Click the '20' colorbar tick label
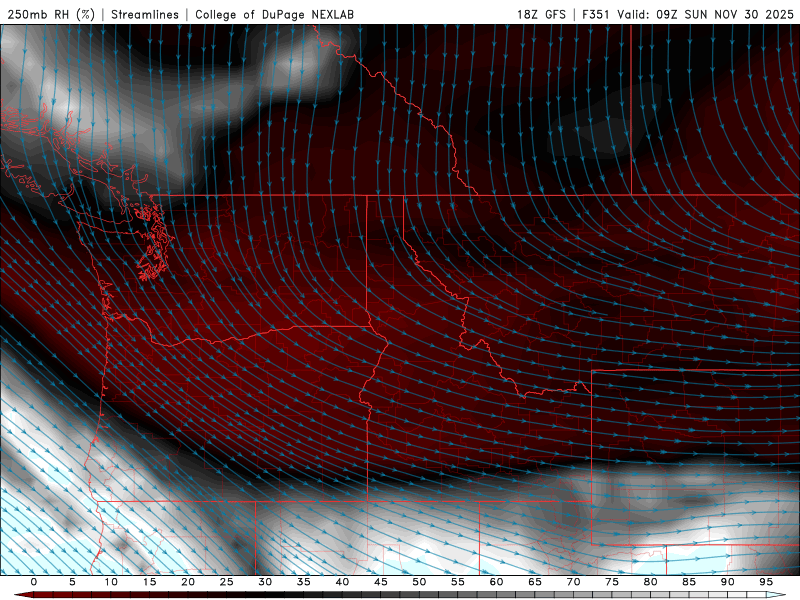This screenshot has width=800, height=600. pos(188,582)
